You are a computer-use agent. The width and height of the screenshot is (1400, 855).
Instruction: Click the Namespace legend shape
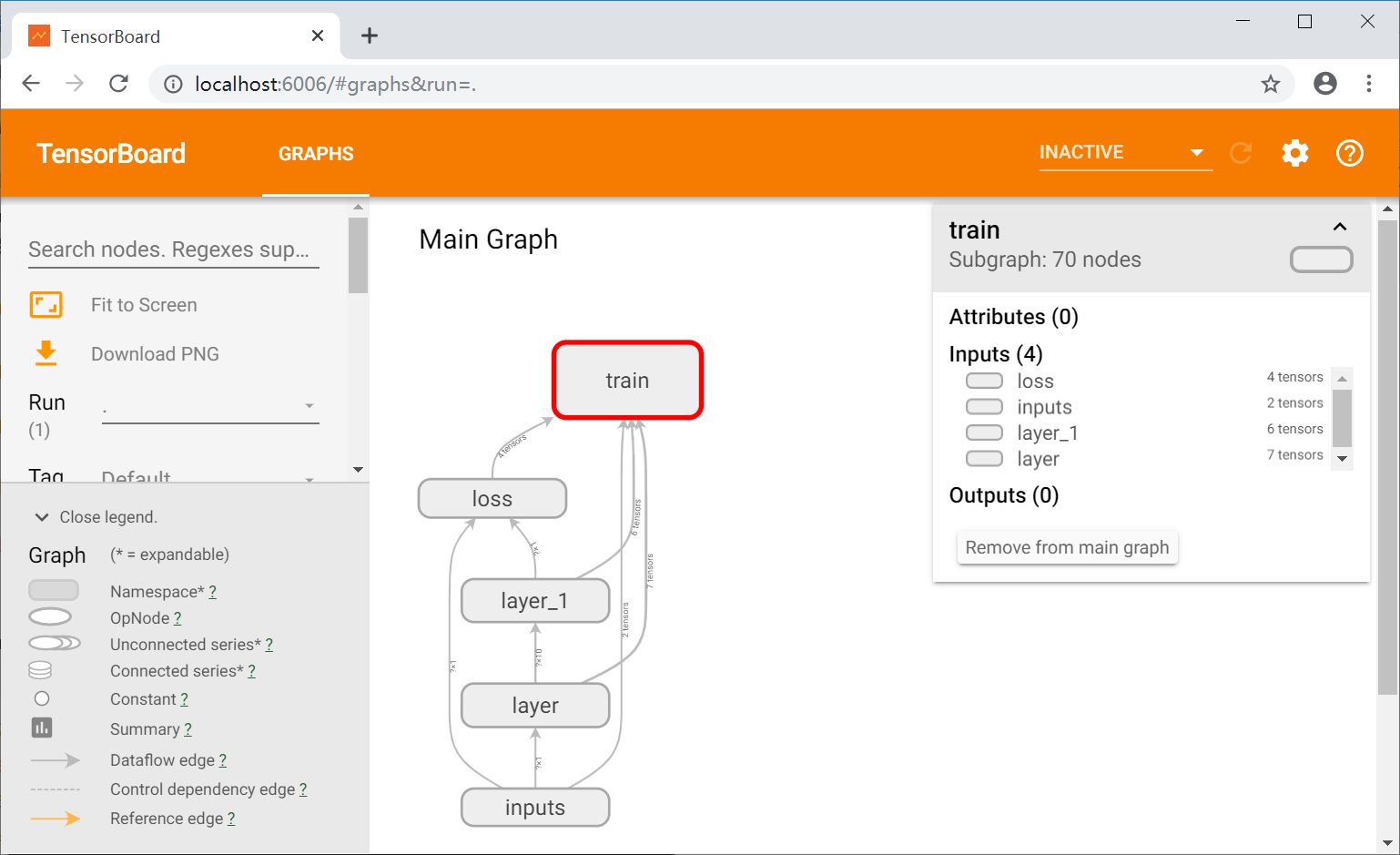click(x=54, y=590)
